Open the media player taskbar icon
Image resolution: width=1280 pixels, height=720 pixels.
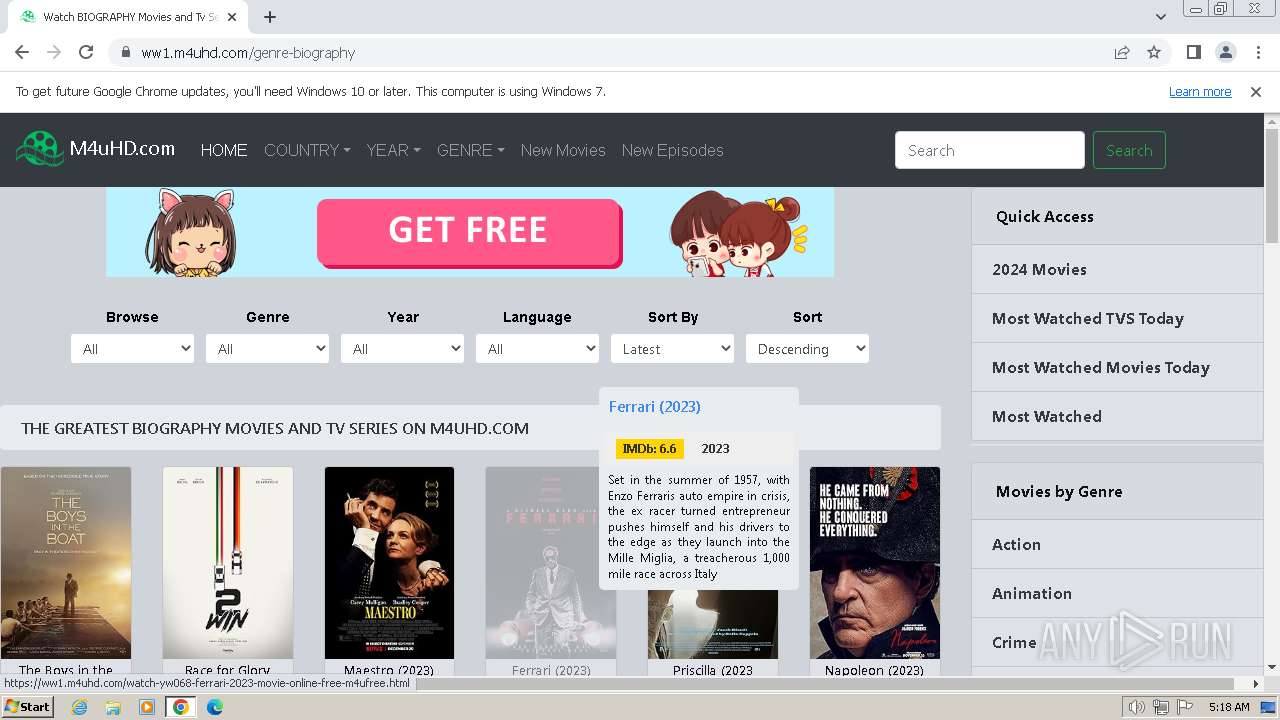click(x=147, y=707)
